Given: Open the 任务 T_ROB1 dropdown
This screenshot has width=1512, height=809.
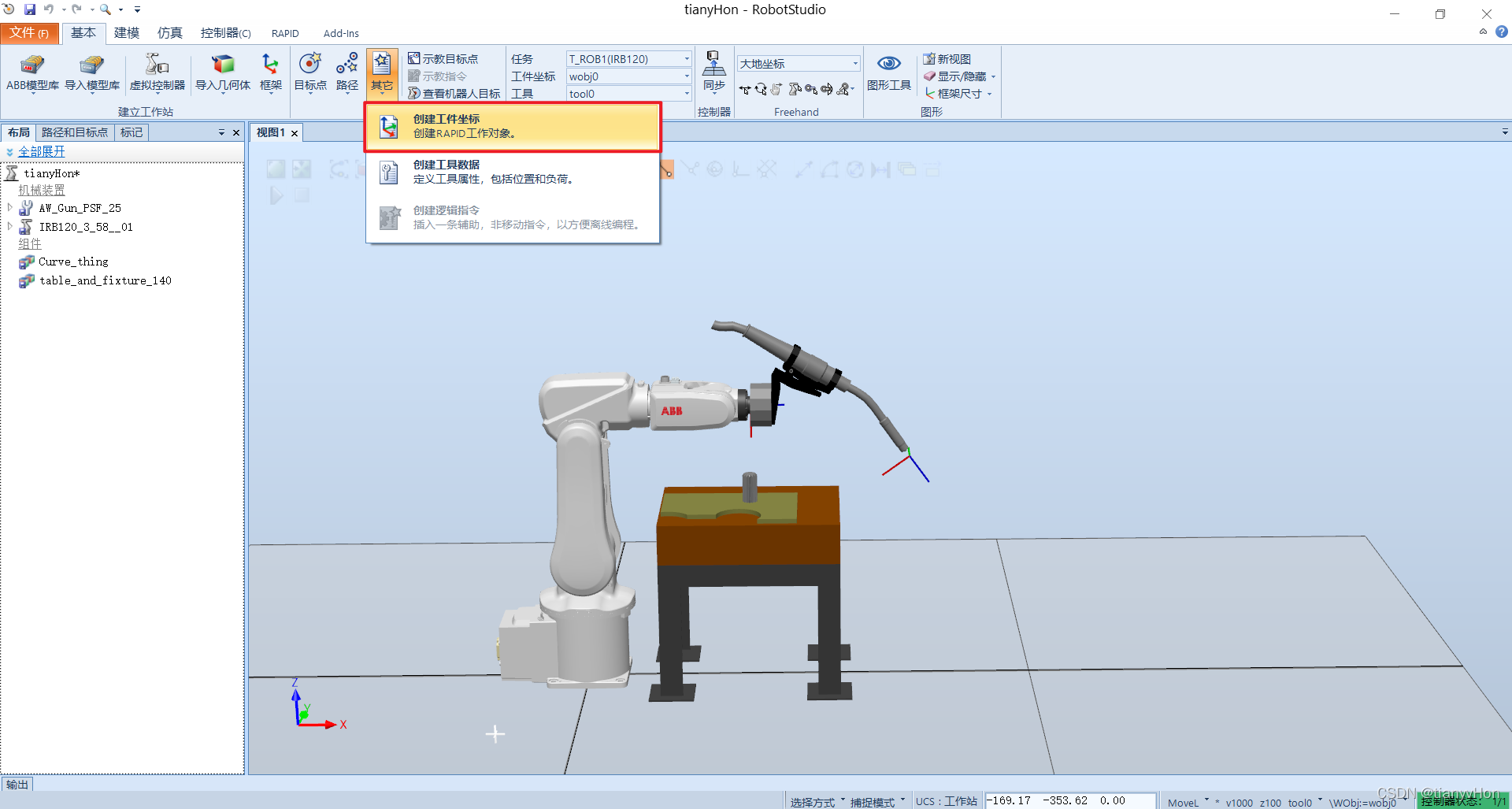Looking at the screenshot, I should (x=686, y=59).
